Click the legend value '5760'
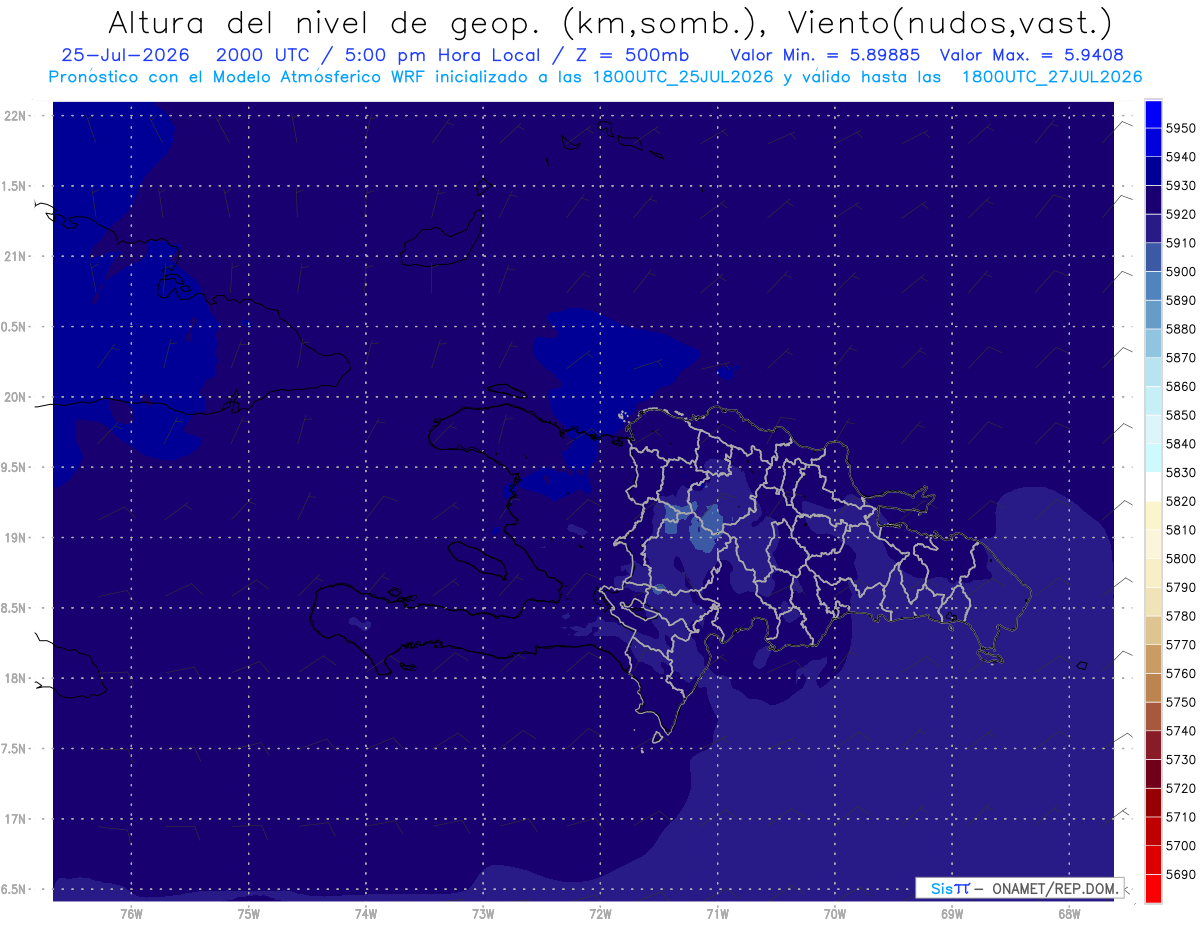The image size is (1200, 927). pos(1181,673)
